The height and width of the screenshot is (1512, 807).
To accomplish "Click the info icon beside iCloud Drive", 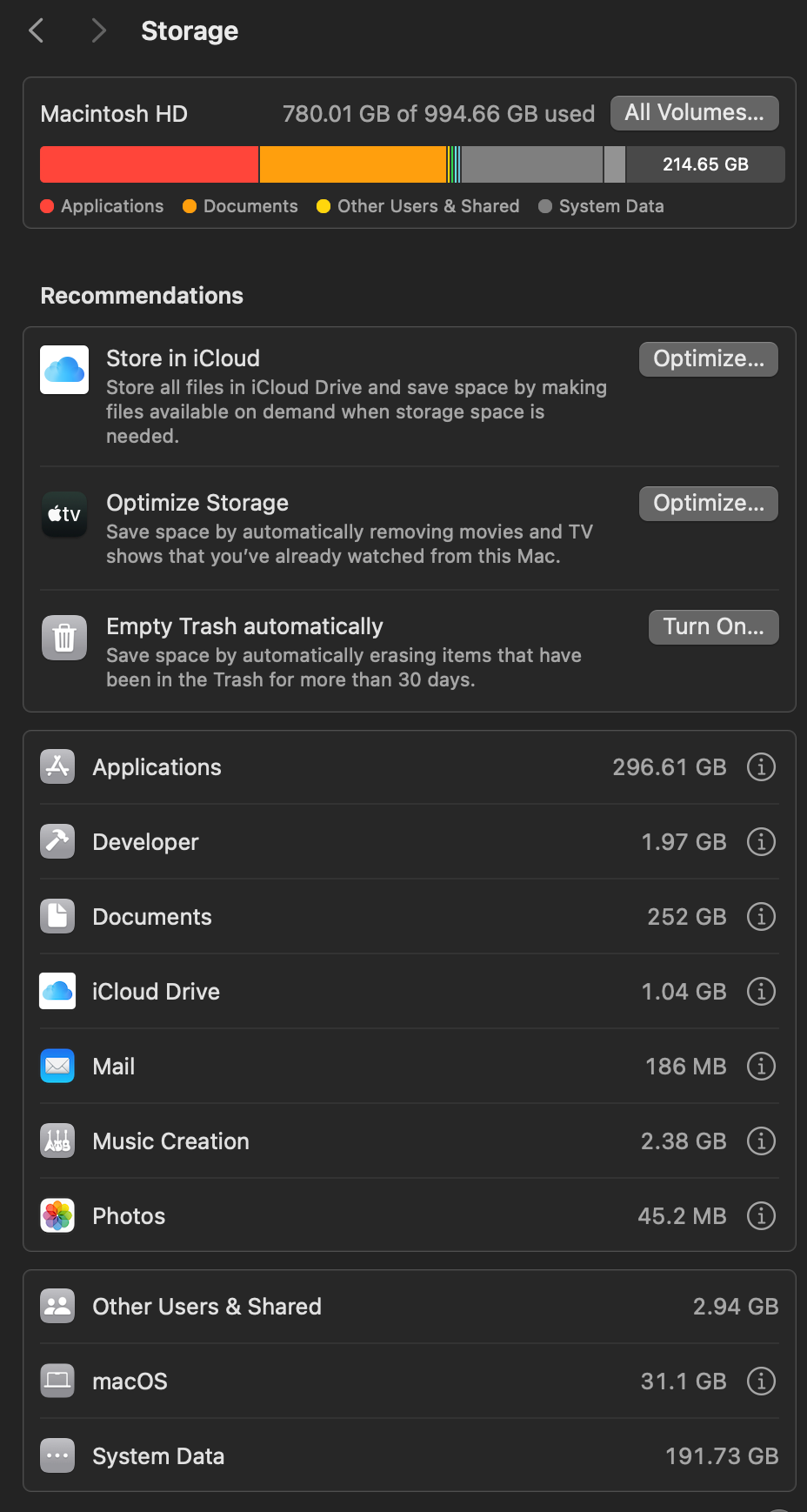I will coord(761,992).
